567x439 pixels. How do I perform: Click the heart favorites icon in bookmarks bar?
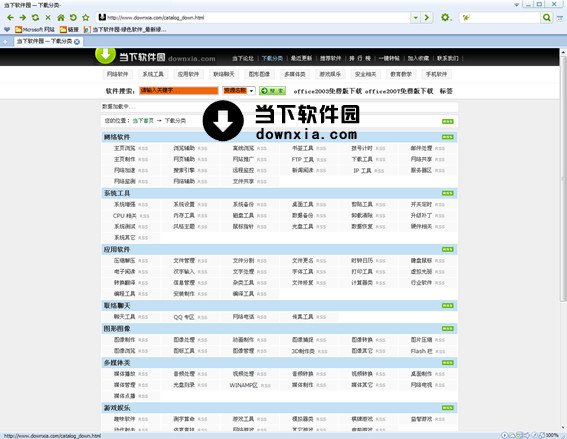click(7, 29)
